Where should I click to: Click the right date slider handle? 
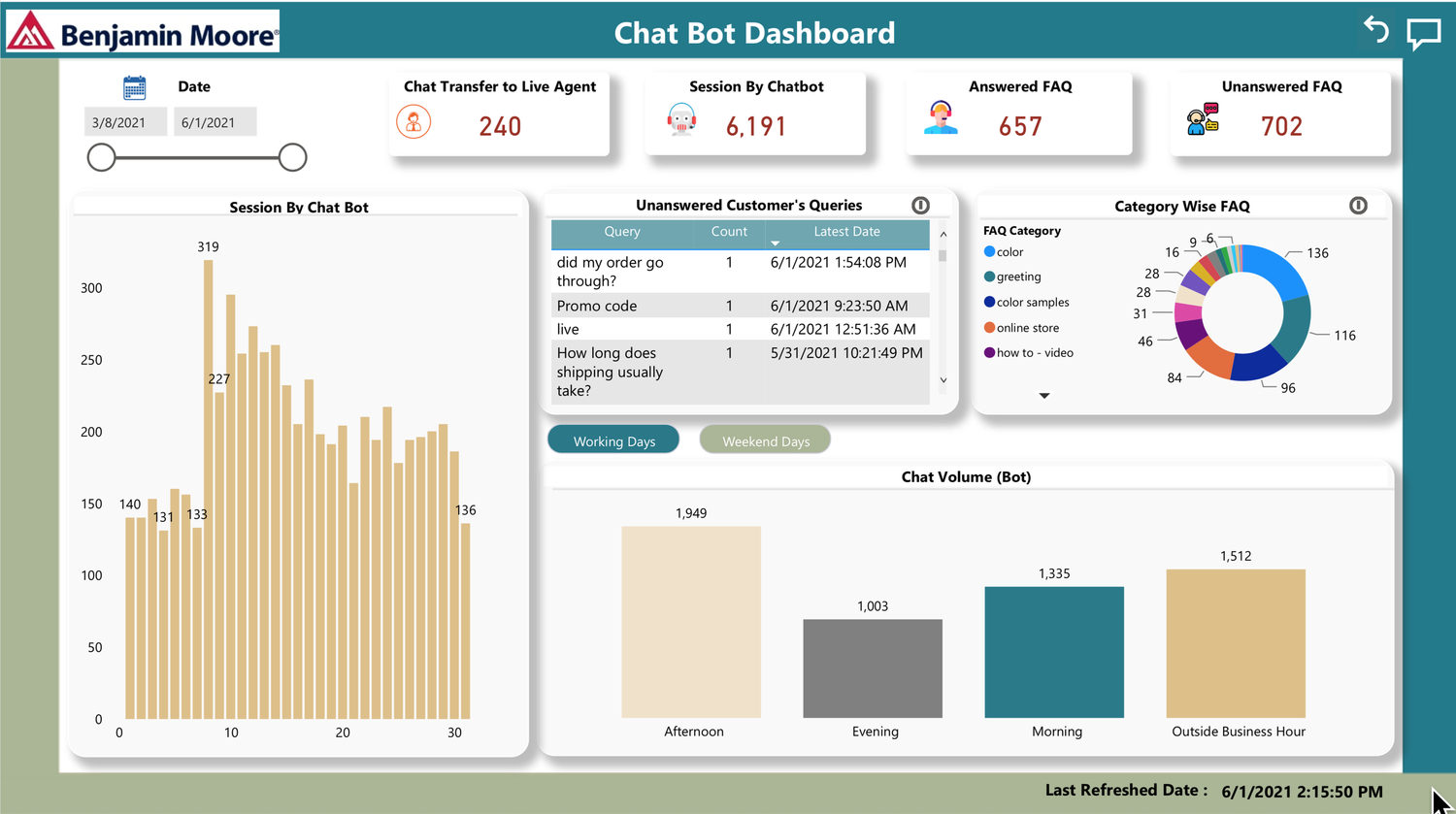(x=292, y=157)
